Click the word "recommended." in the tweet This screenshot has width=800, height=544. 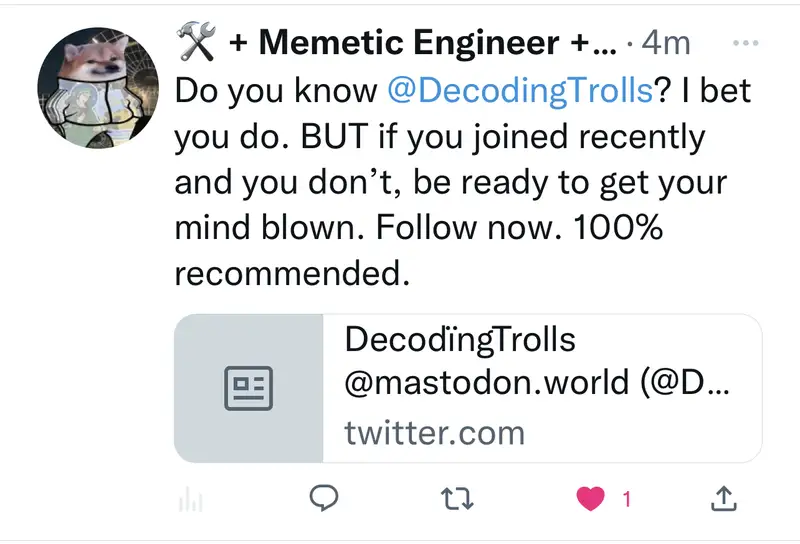(x=292, y=273)
